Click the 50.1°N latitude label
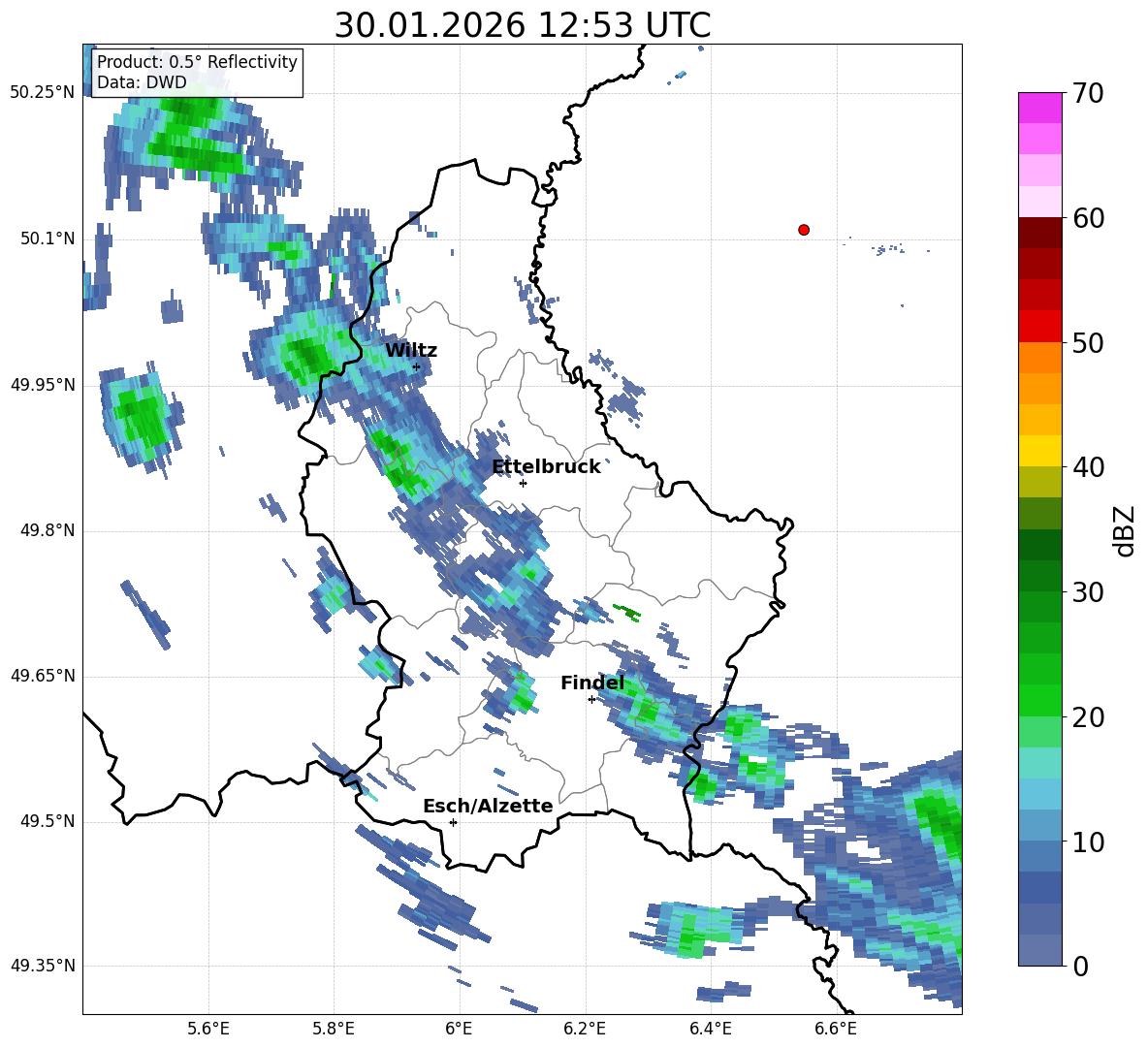The width and height of the screenshot is (1148, 1048). pyautogui.click(x=48, y=238)
